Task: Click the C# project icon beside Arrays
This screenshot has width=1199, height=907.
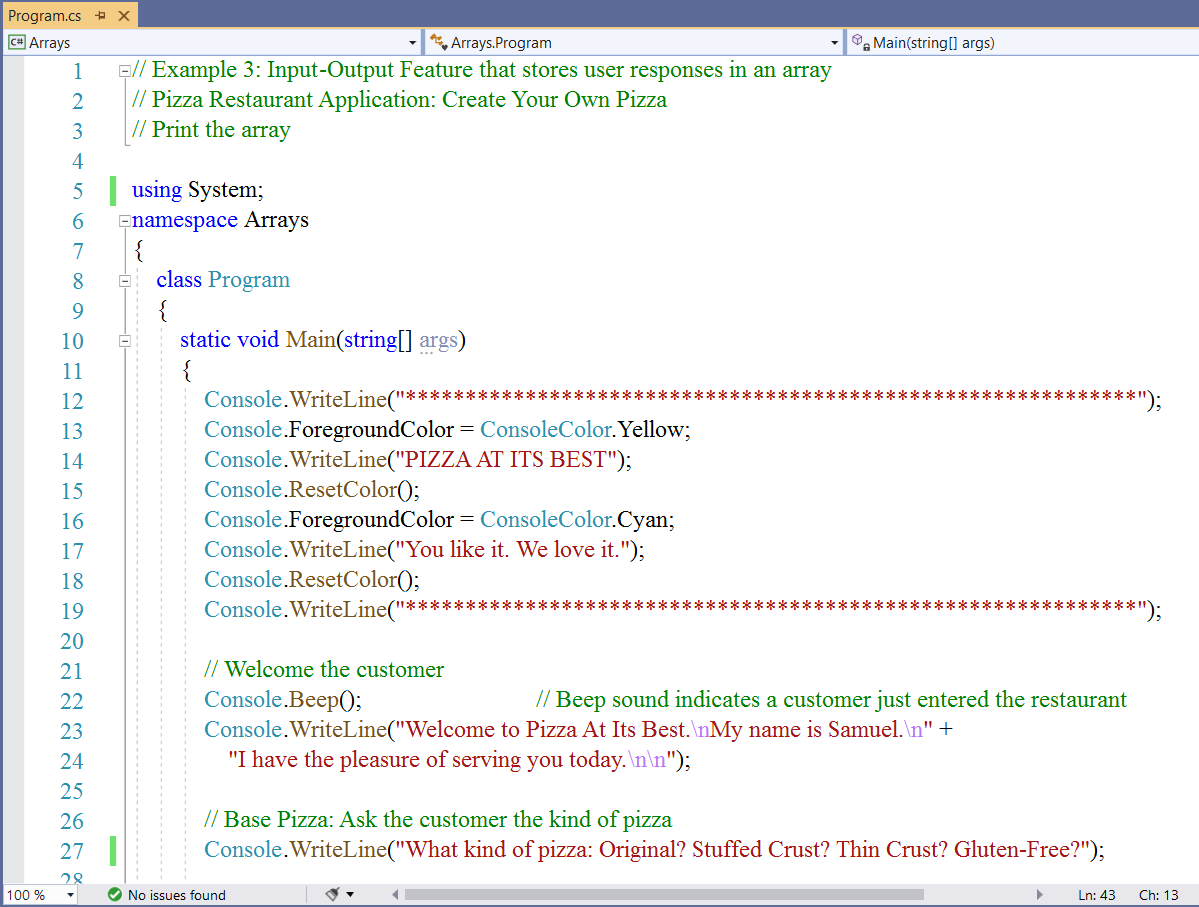Action: [x=16, y=43]
